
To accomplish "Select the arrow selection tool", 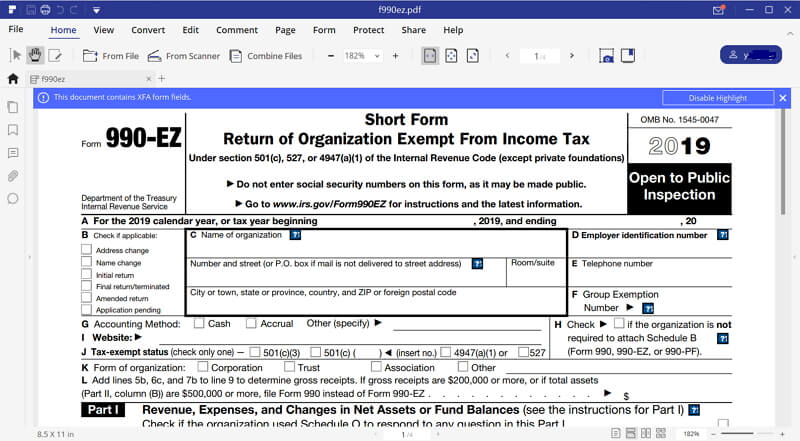I will tap(15, 55).
